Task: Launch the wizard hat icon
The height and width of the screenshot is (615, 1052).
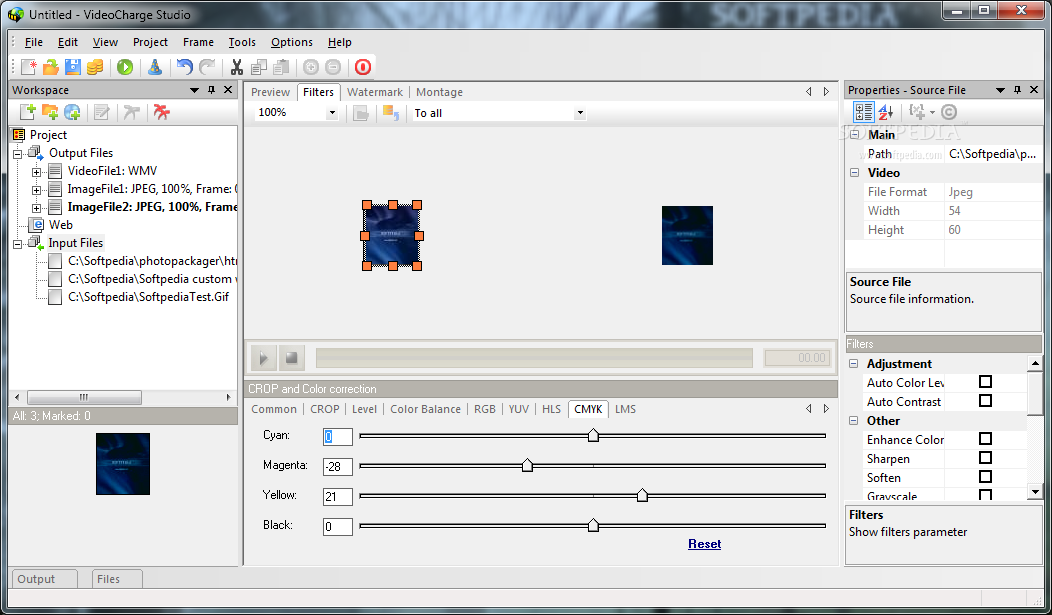Action: 155,67
